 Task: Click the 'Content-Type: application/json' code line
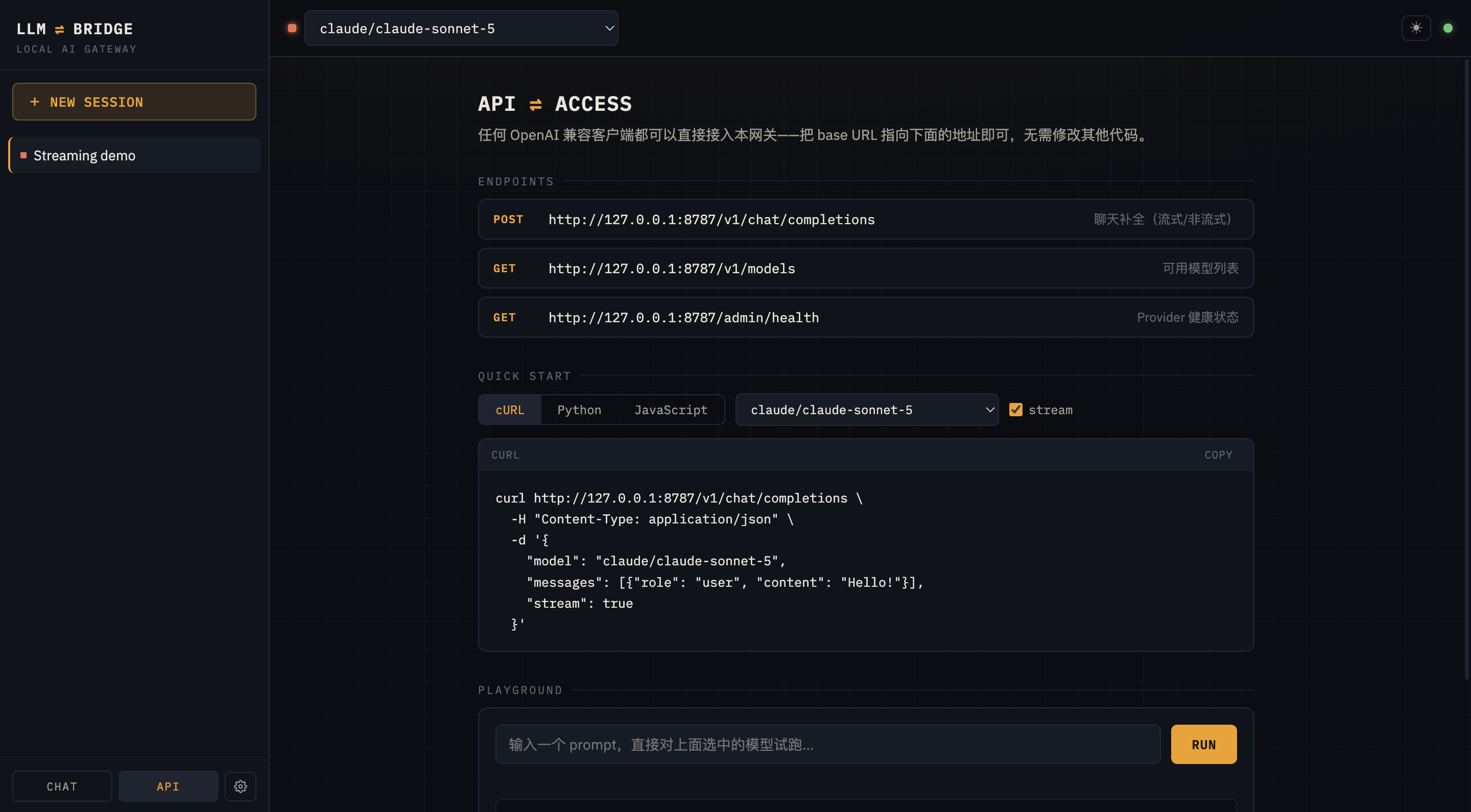652,519
